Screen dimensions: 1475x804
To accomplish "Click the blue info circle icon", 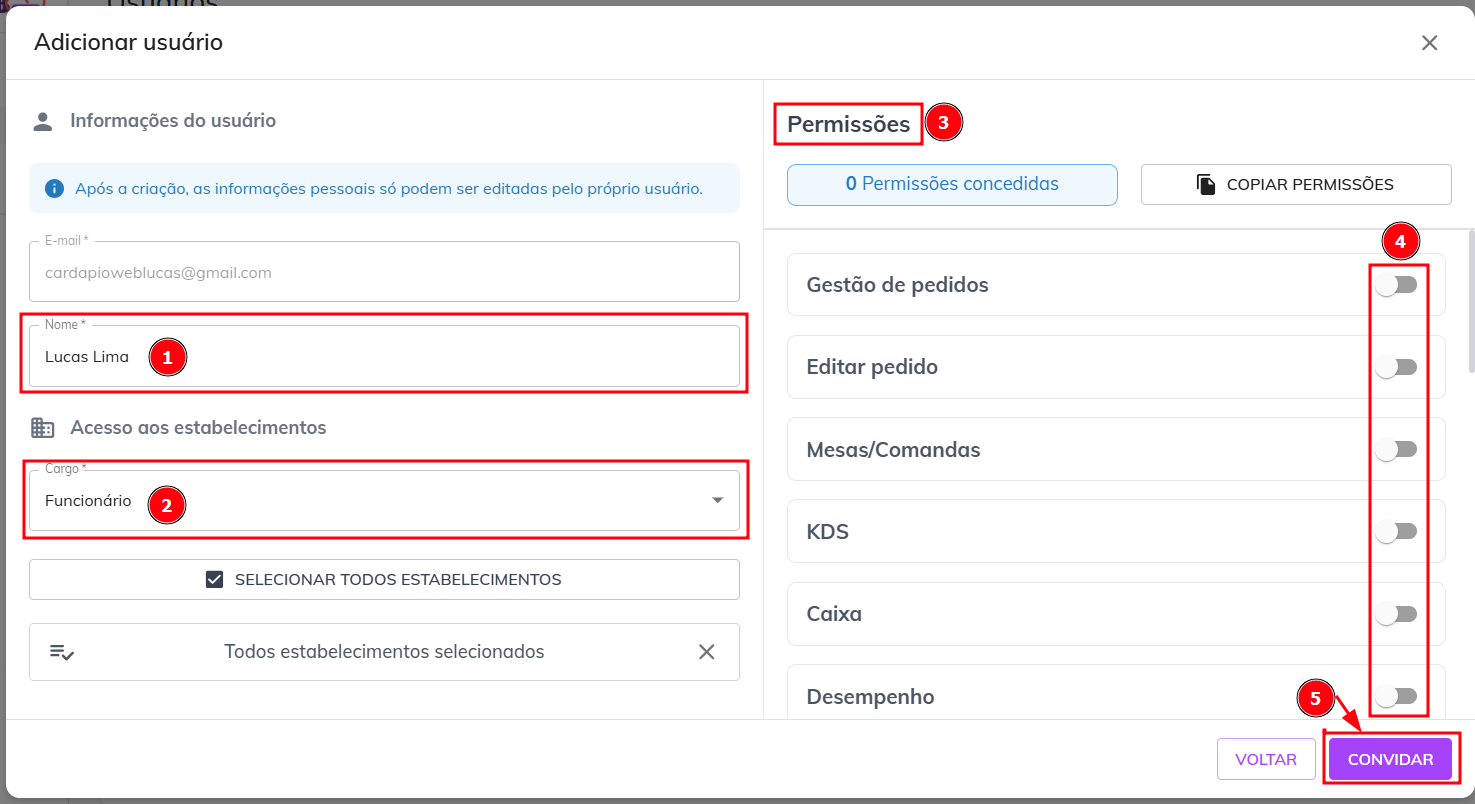I will click(55, 188).
